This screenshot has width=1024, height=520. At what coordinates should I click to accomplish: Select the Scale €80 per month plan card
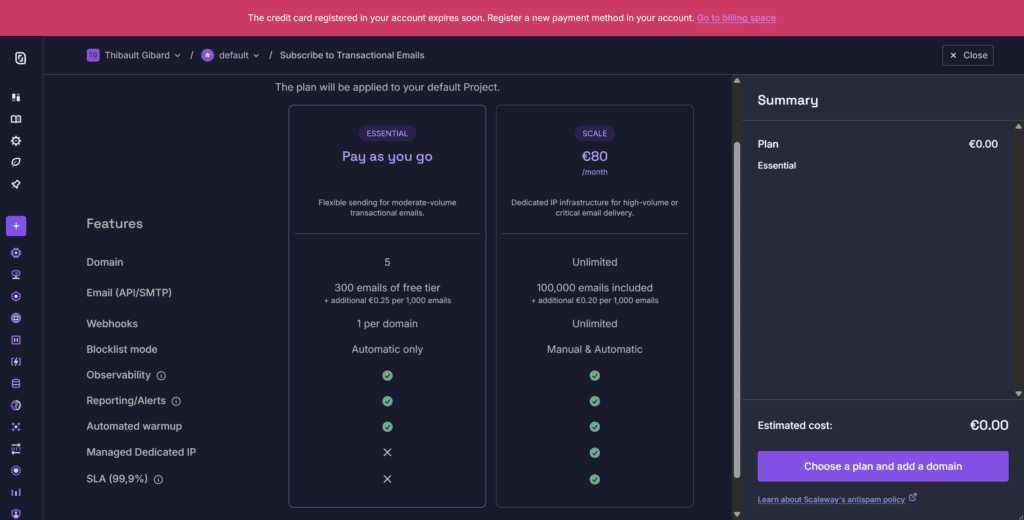point(594,306)
